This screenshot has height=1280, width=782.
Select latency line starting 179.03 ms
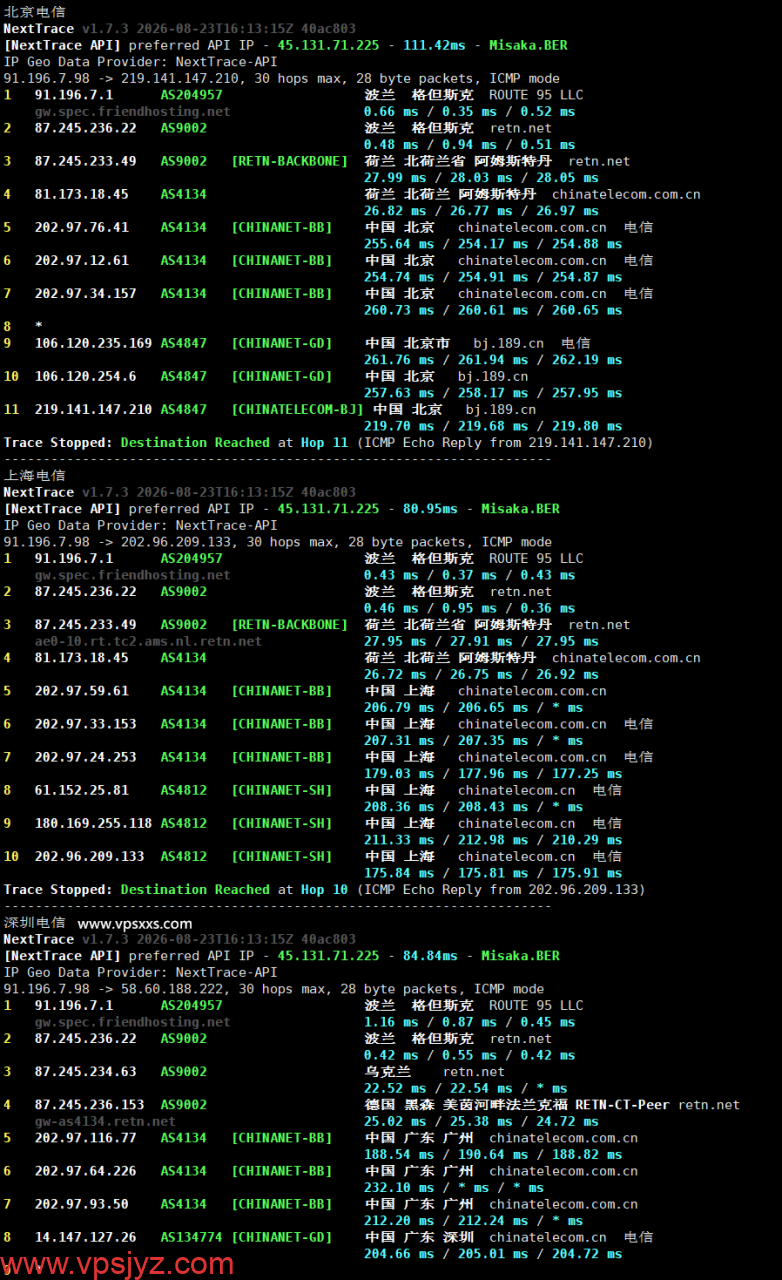(x=494, y=774)
